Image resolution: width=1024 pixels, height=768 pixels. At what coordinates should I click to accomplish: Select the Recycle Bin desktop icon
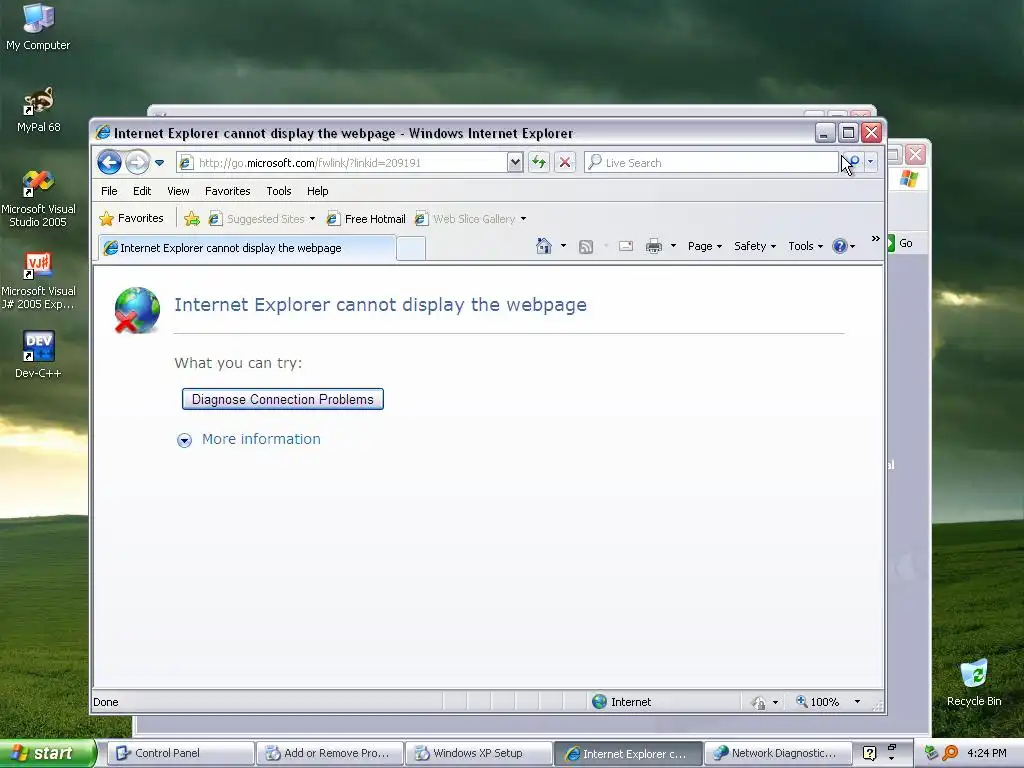tap(974, 683)
